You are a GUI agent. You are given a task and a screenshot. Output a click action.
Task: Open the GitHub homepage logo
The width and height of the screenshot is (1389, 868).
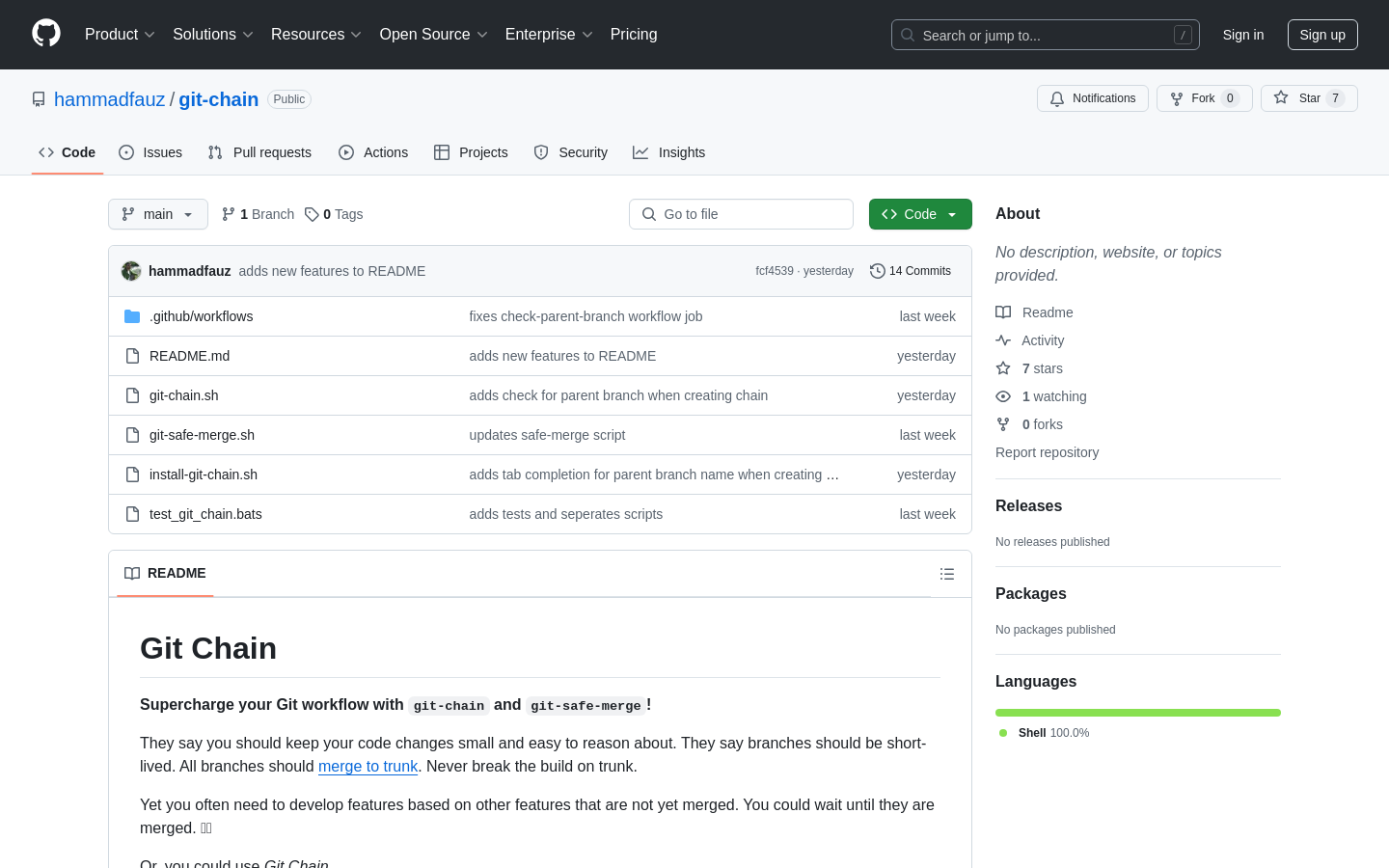pyautogui.click(x=46, y=34)
